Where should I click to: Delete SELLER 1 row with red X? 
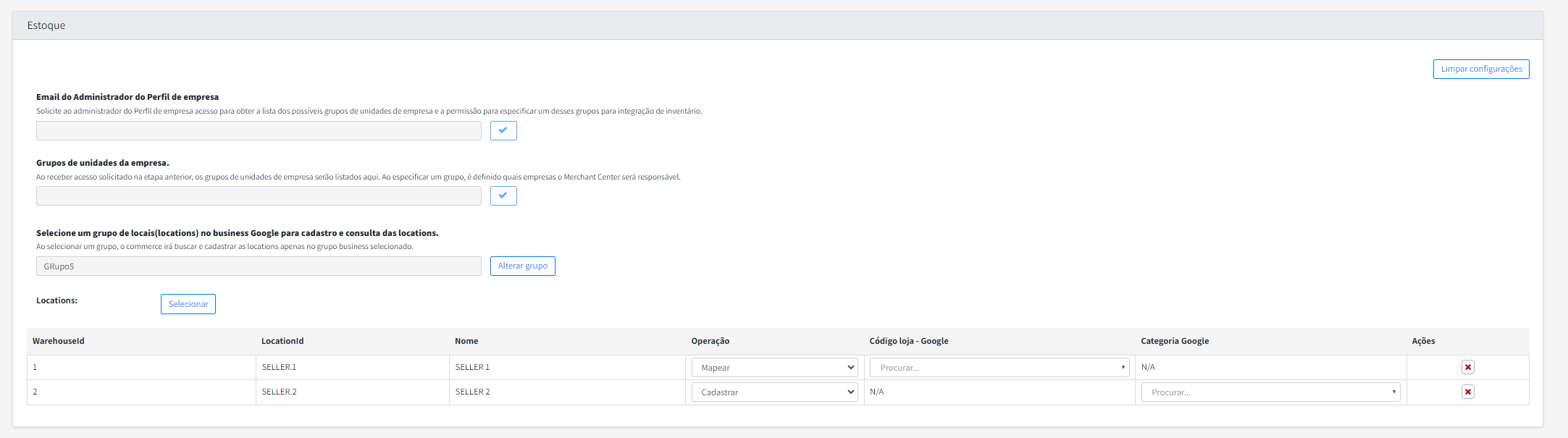click(x=1467, y=367)
